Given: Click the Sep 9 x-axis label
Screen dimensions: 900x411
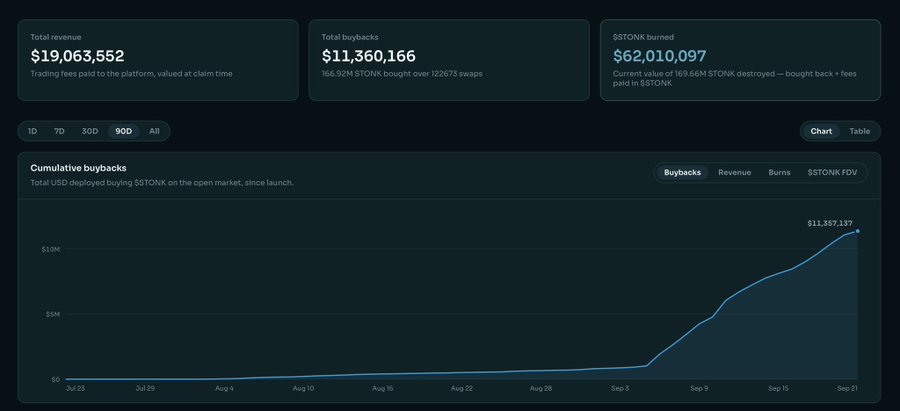Looking at the screenshot, I should [699, 389].
